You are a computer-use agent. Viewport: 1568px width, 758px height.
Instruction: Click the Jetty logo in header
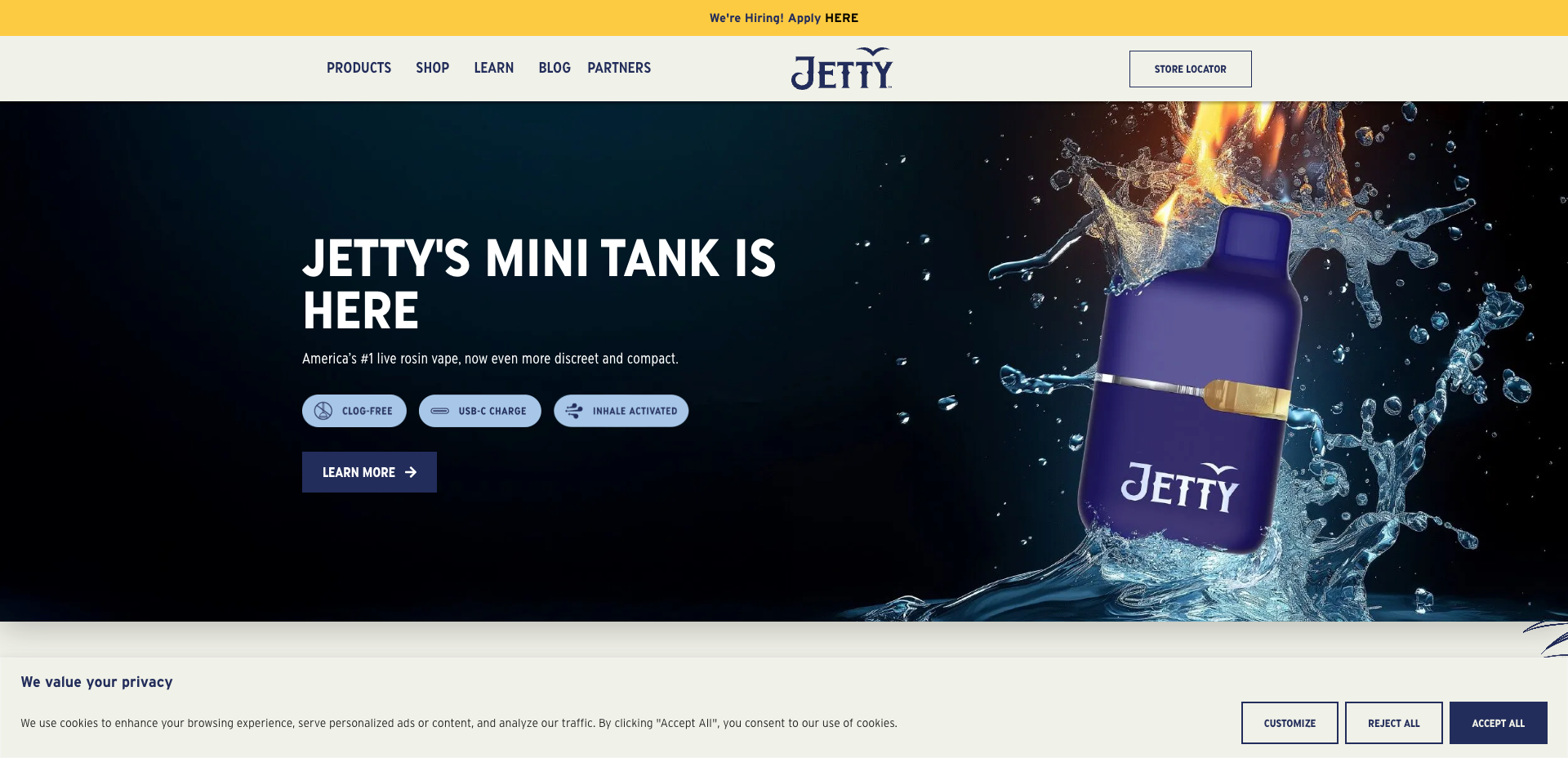click(x=842, y=69)
